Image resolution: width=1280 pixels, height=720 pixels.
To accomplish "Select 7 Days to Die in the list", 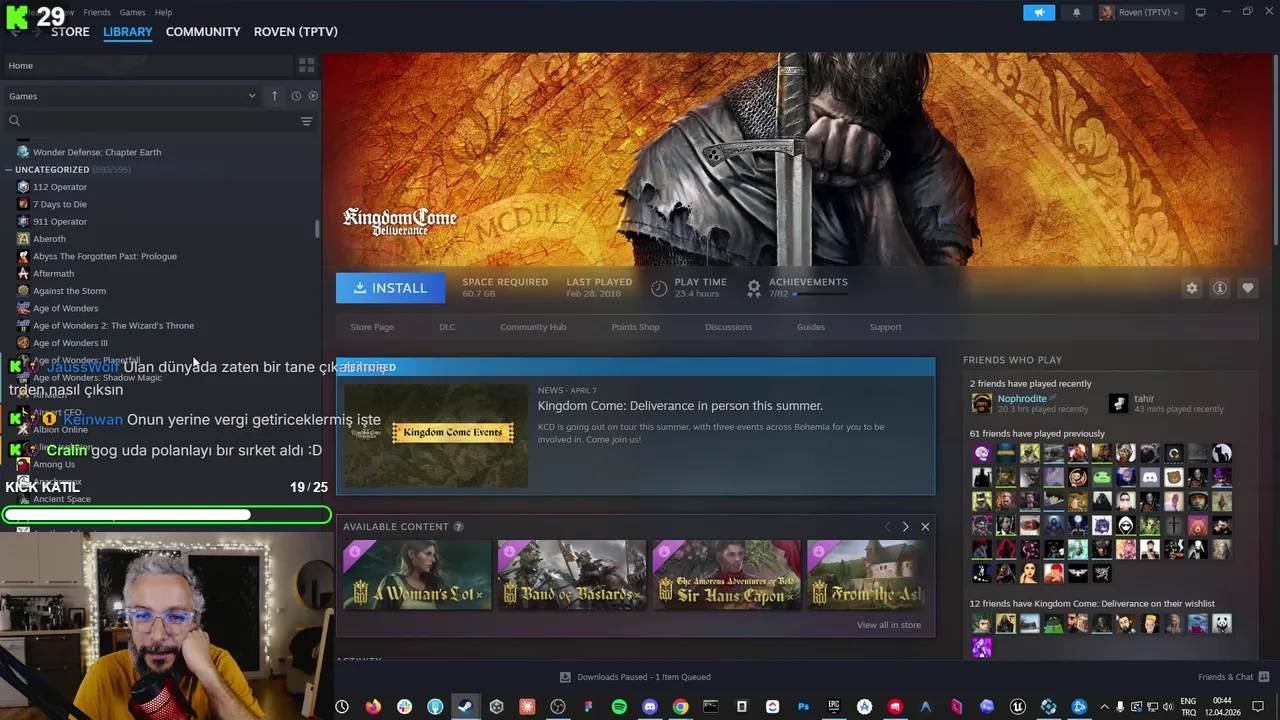I will pyautogui.click(x=60, y=204).
